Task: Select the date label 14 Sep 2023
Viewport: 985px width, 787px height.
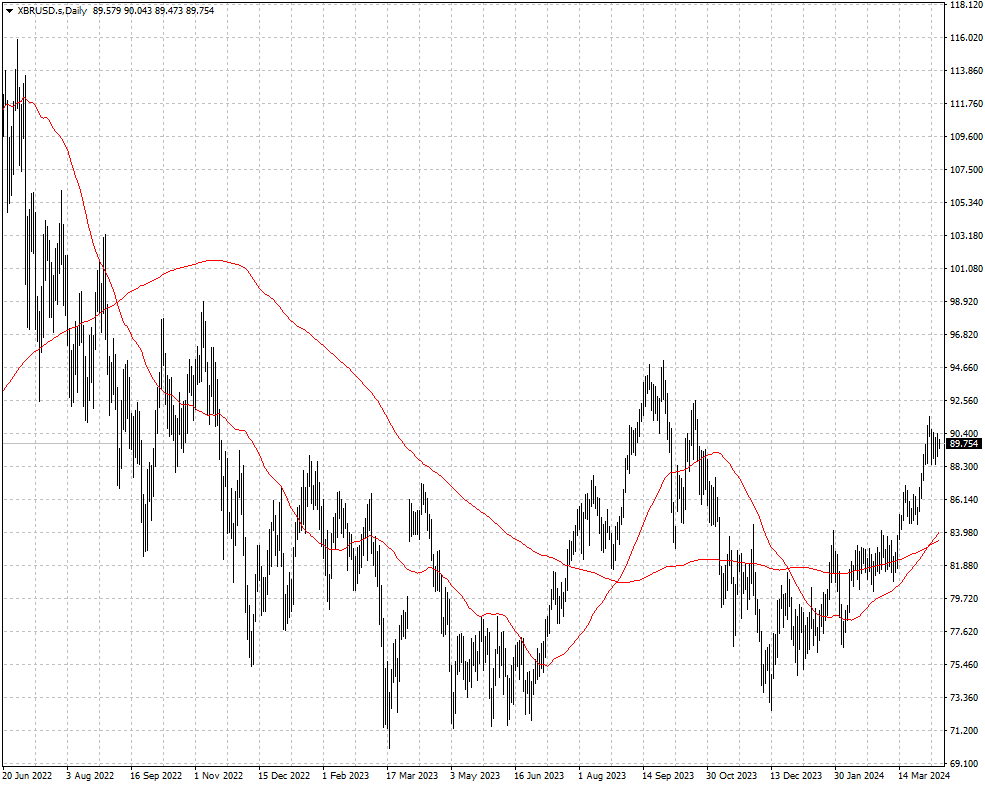Action: click(668, 775)
